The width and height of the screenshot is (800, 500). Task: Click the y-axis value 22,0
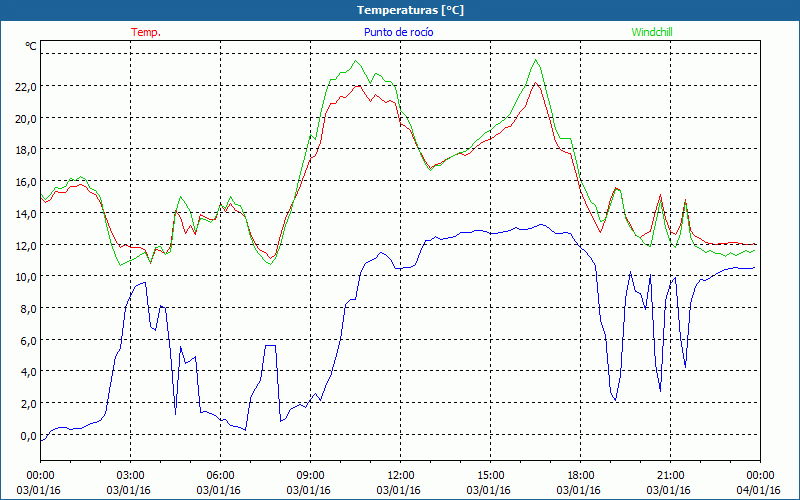click(x=25, y=87)
